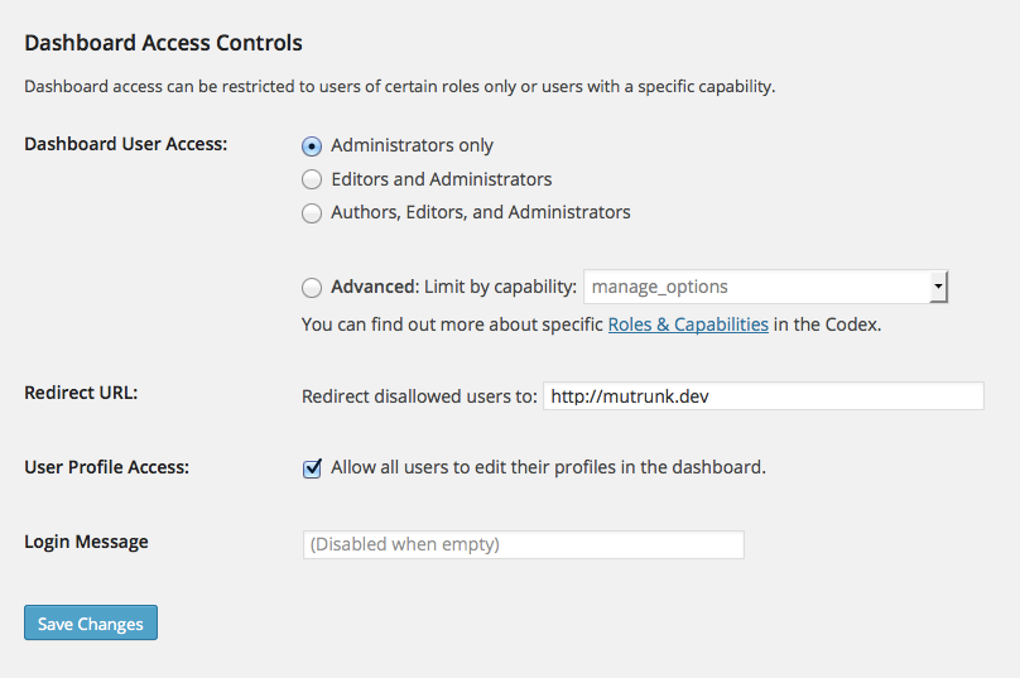Image resolution: width=1020 pixels, height=678 pixels.
Task: Click the Dashboard User Access label
Action: point(123,143)
